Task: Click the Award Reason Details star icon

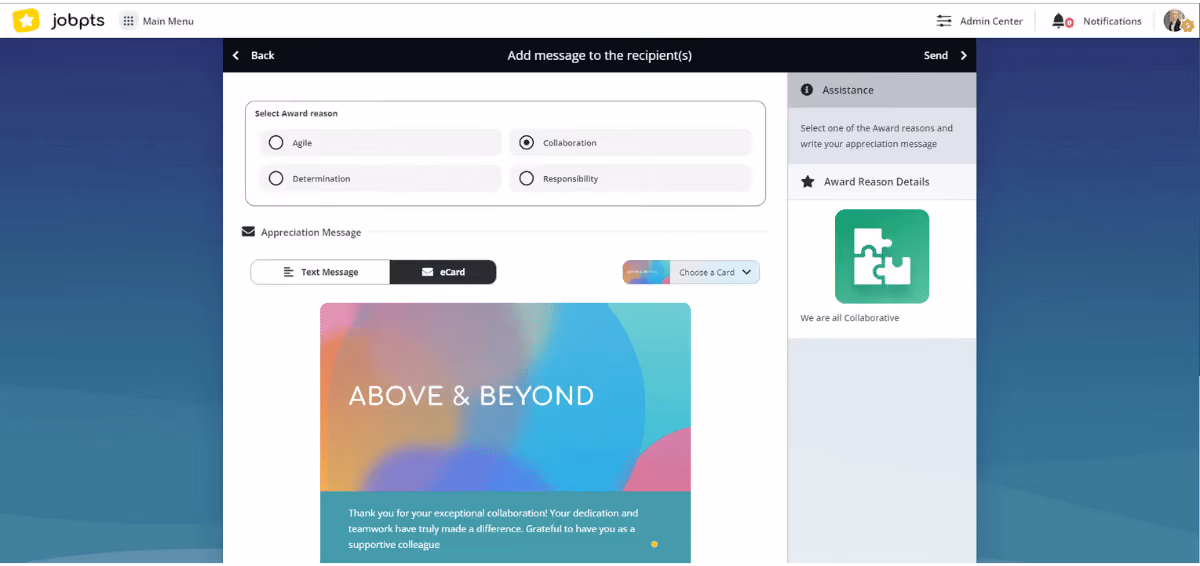Action: 807,182
